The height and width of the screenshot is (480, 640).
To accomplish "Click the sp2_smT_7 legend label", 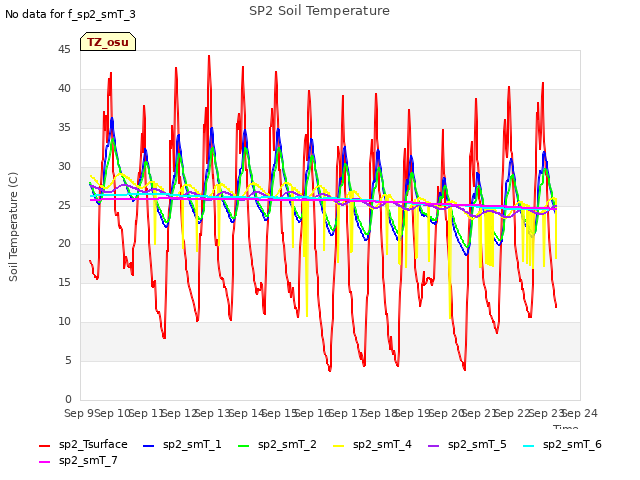I will pos(88,460).
